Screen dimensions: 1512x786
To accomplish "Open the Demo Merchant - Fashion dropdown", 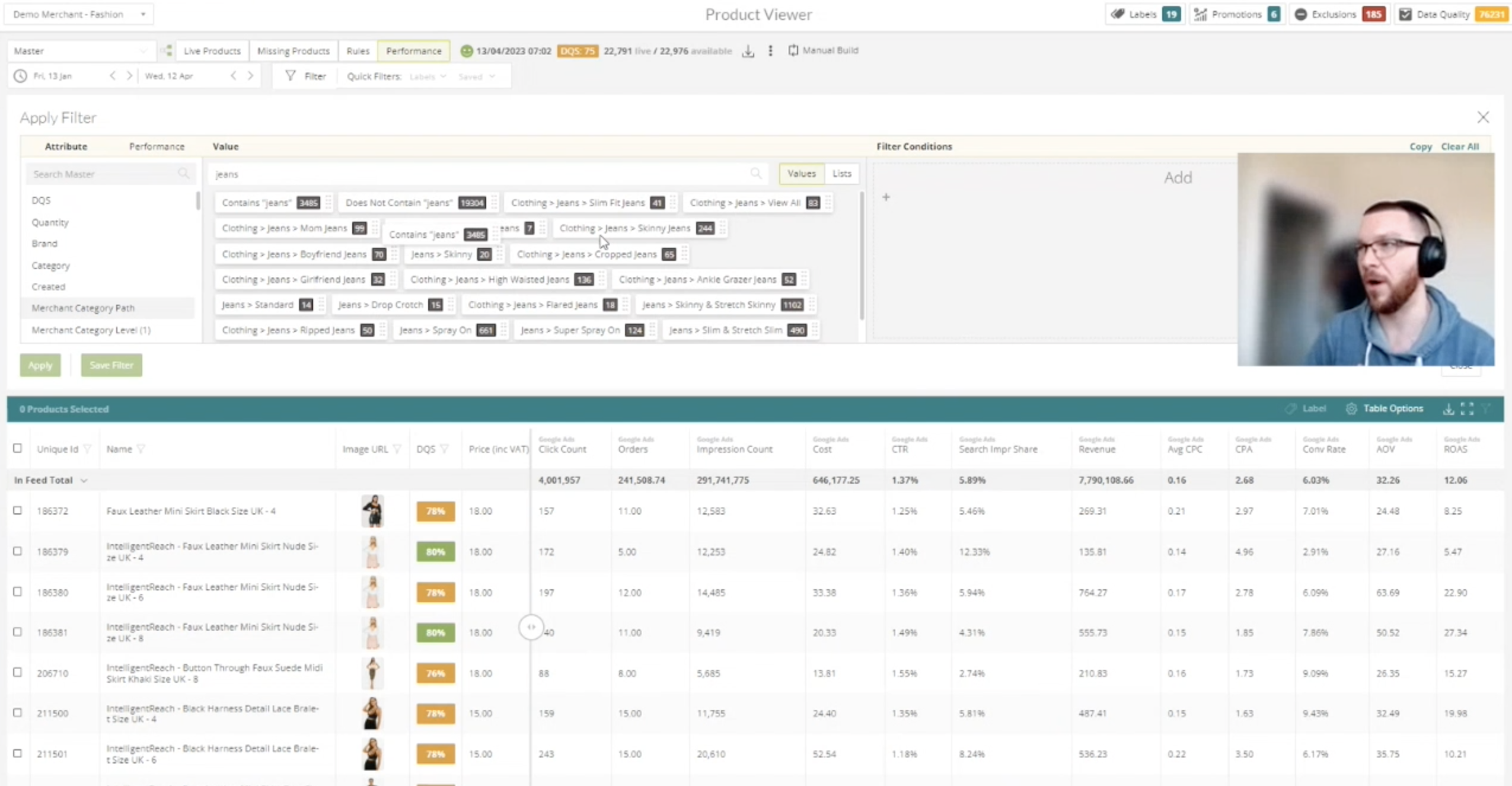I will 79,14.
